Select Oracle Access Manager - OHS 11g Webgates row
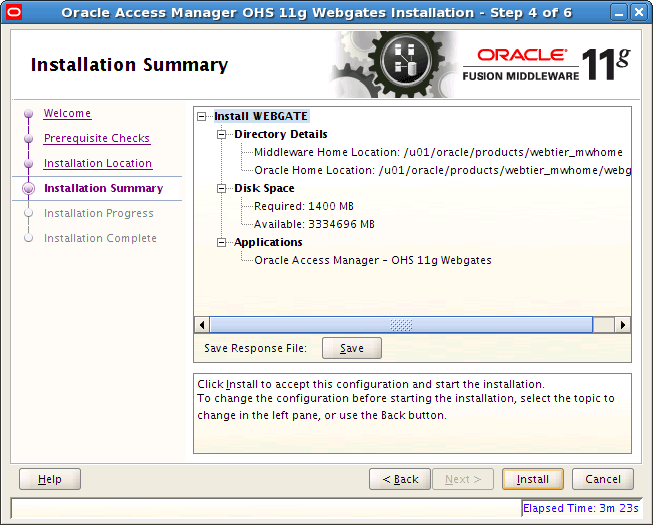Screen dimensions: 653x525 373,260
